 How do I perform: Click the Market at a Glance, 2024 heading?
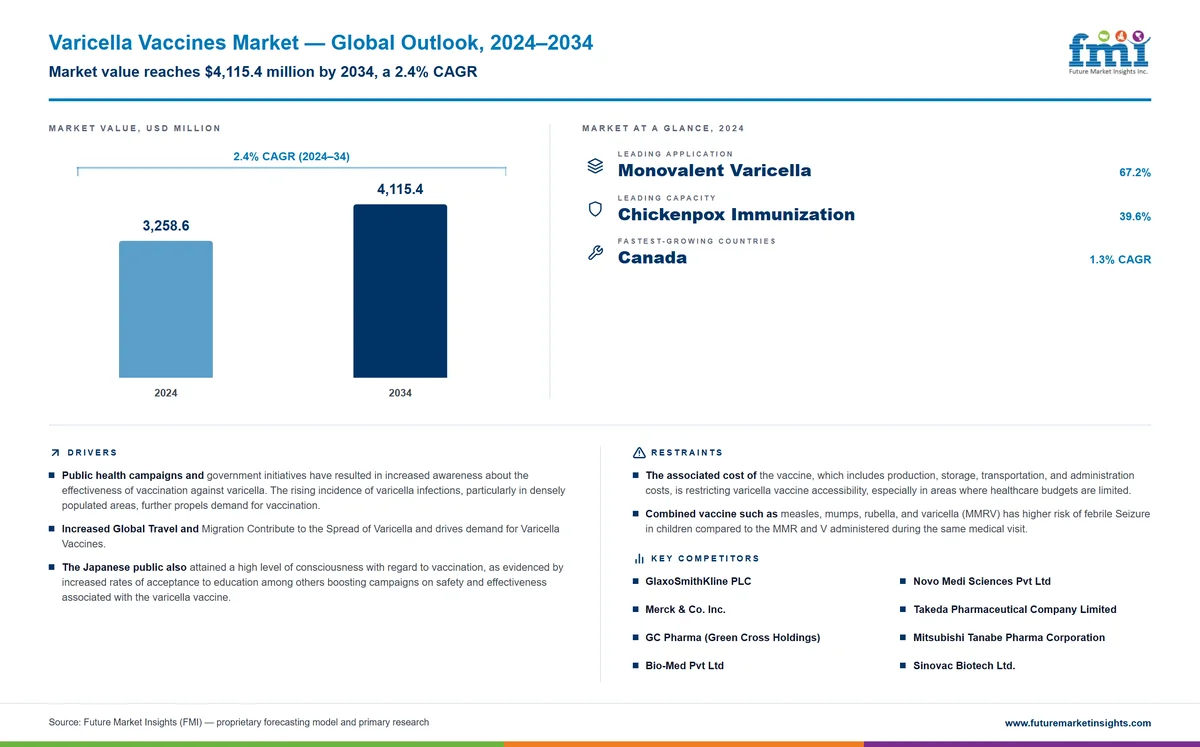663,128
